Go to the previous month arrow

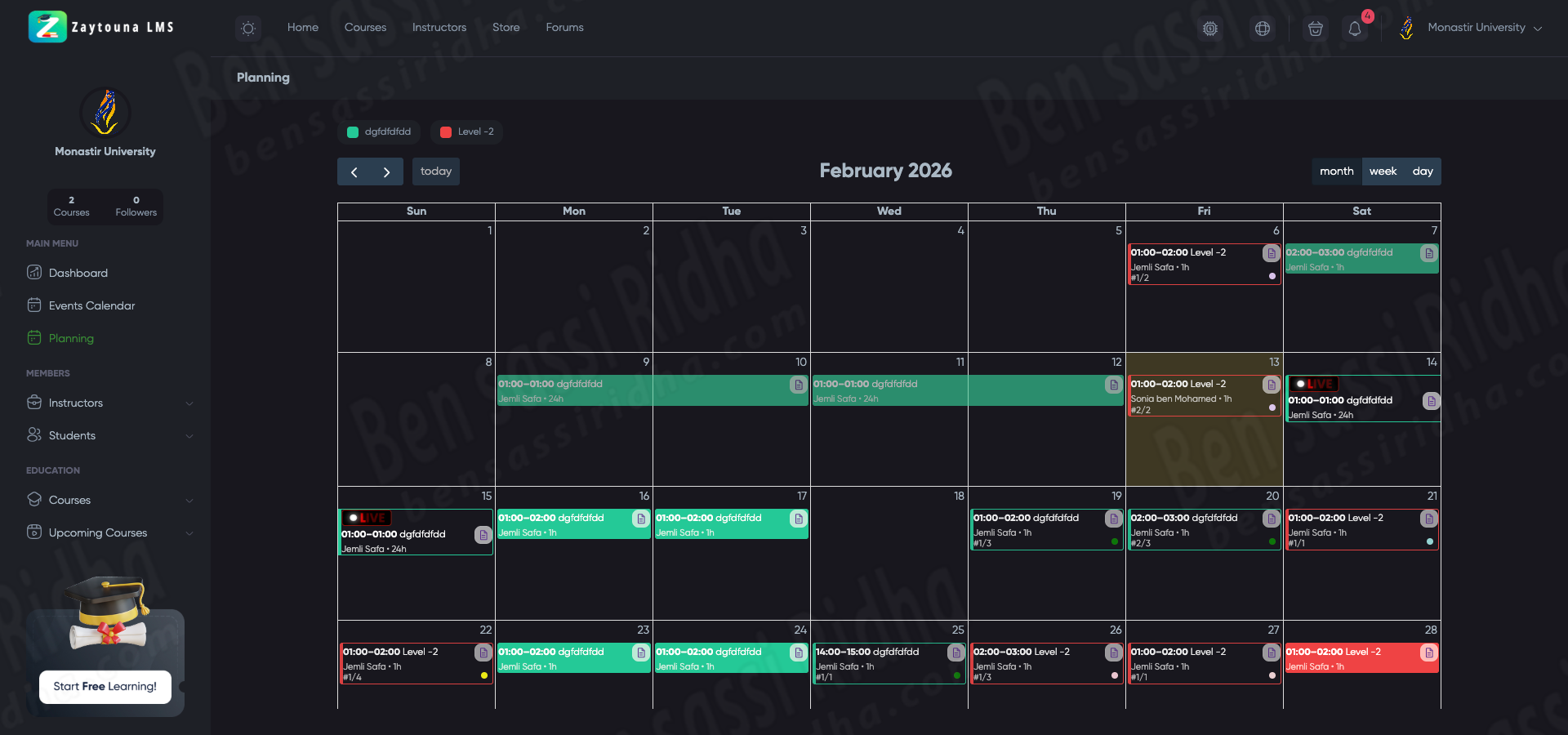[354, 171]
